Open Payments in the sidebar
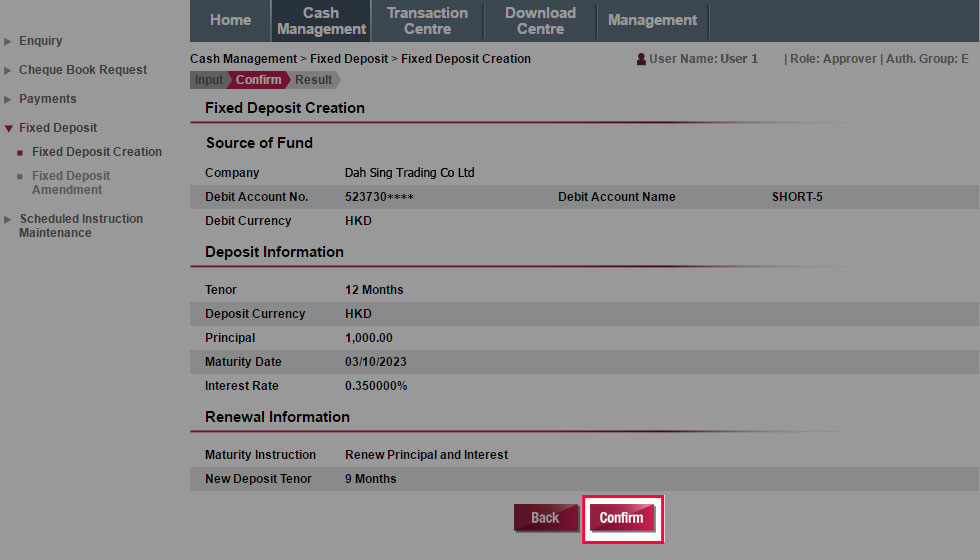980x560 pixels. 48,99
